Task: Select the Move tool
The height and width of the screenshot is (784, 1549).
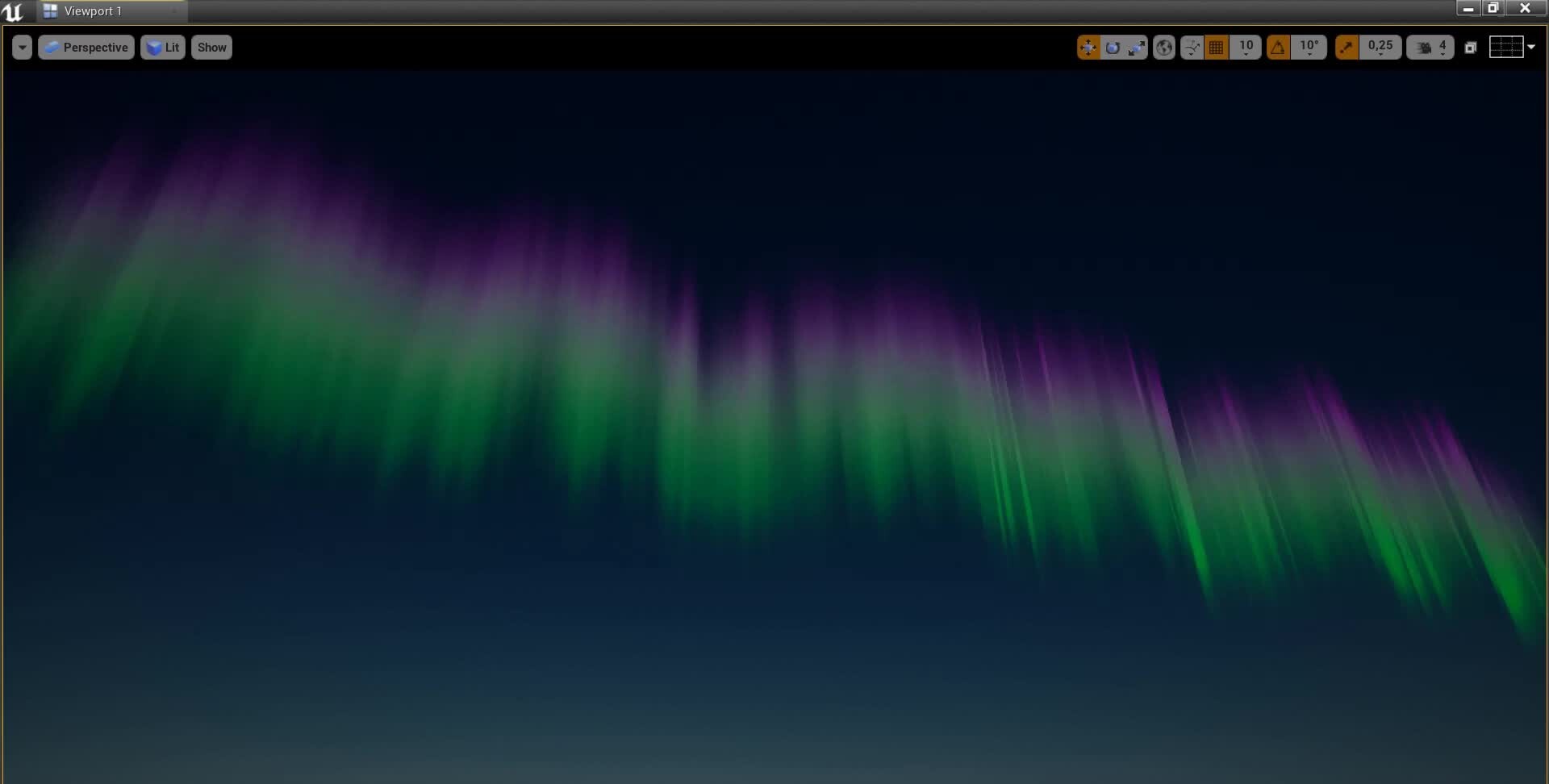Action: point(1088,47)
